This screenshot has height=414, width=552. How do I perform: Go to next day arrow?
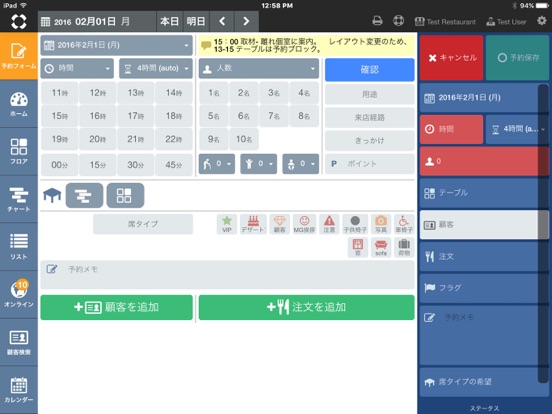point(246,21)
